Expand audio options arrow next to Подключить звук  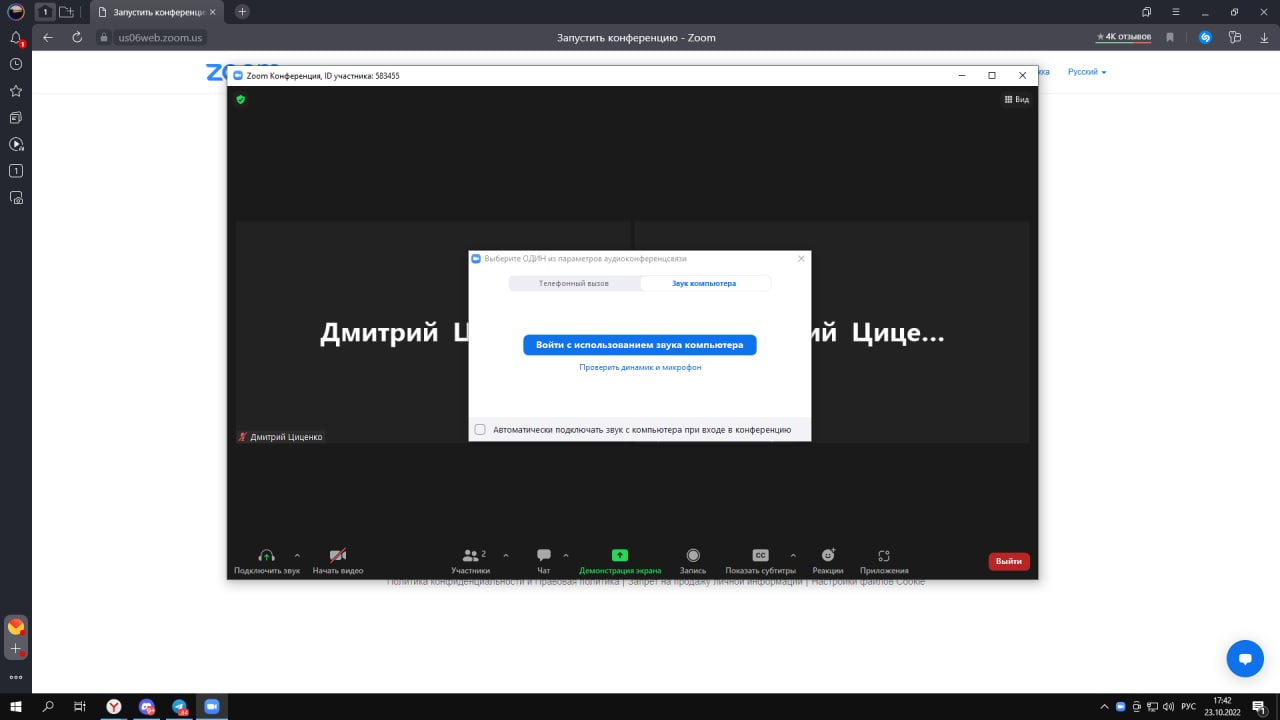tap(297, 555)
